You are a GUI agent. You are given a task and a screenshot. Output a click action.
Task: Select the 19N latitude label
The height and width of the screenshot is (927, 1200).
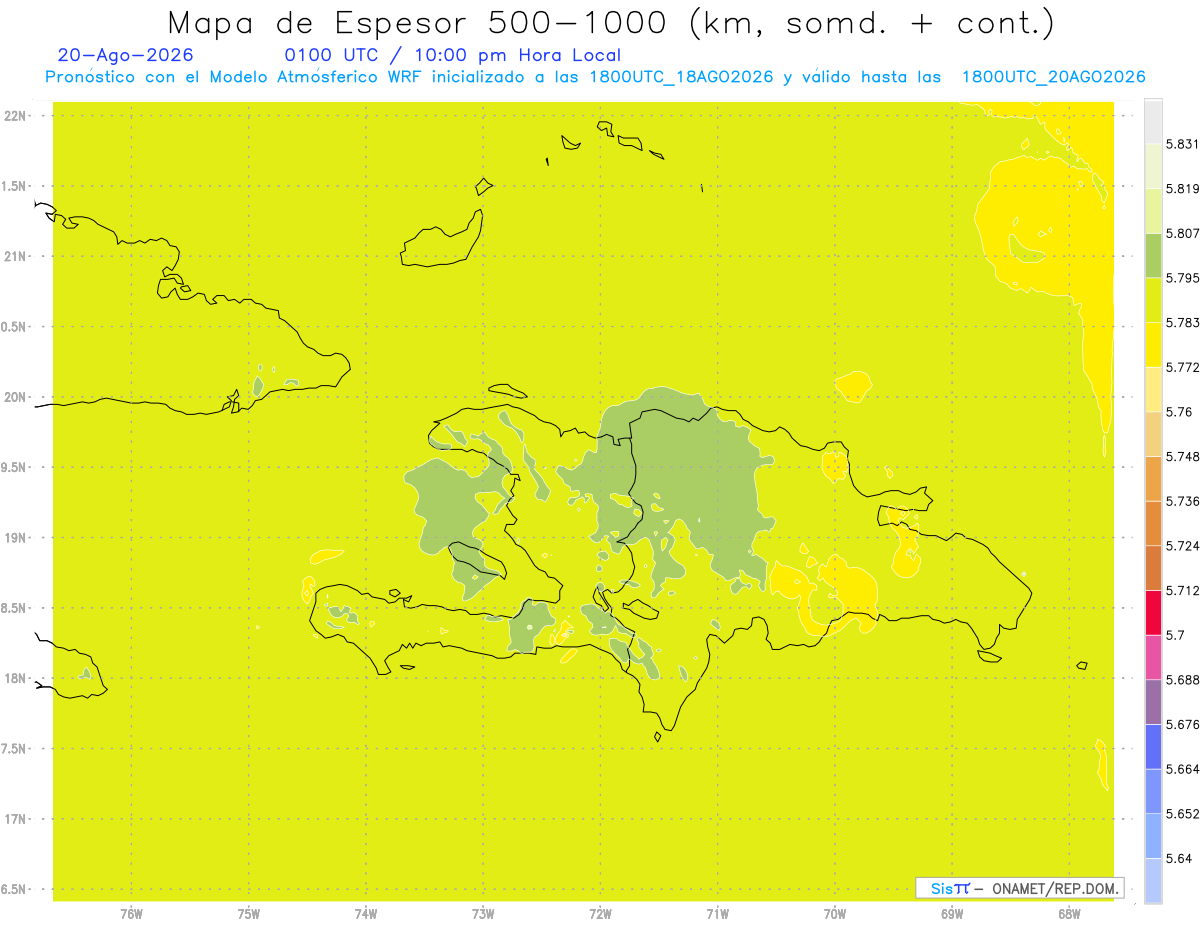pyautogui.click(x=15, y=537)
